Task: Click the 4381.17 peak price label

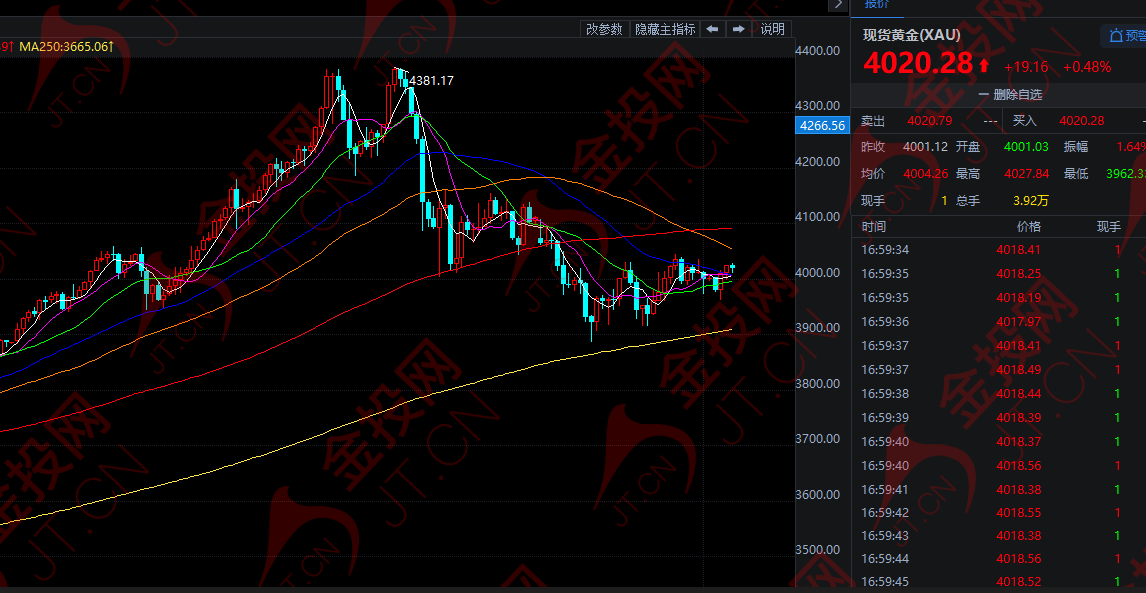Action: point(431,81)
